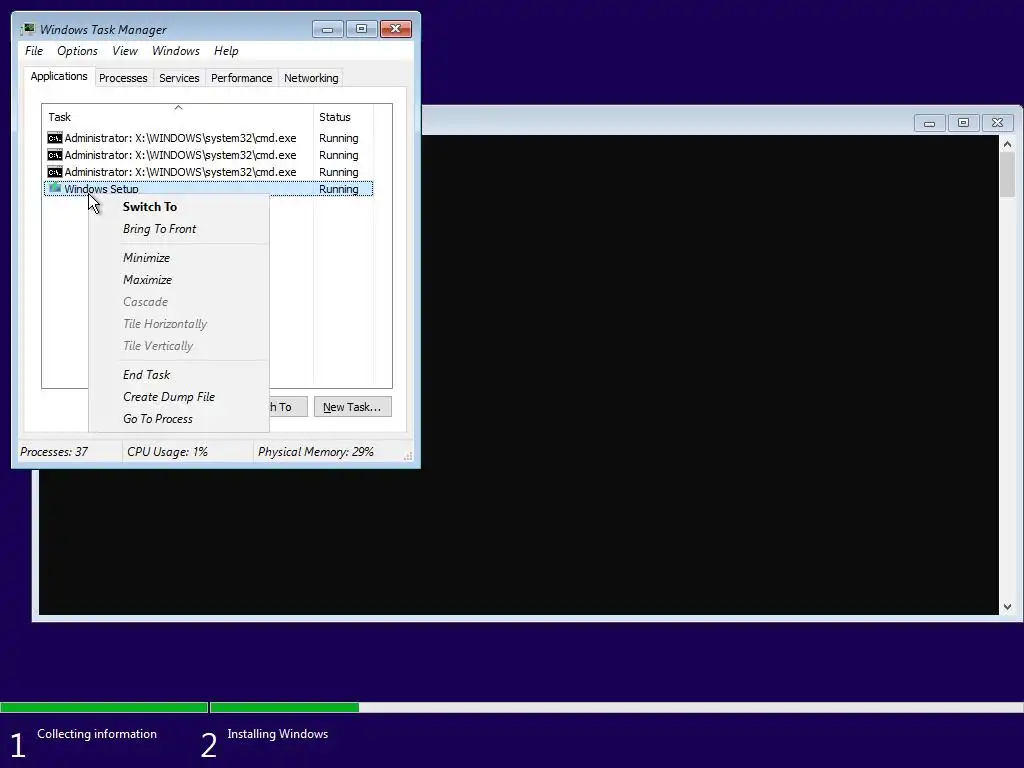1024x768 pixels.
Task: Click the Installing Windows progress bar
Action: pos(616,707)
